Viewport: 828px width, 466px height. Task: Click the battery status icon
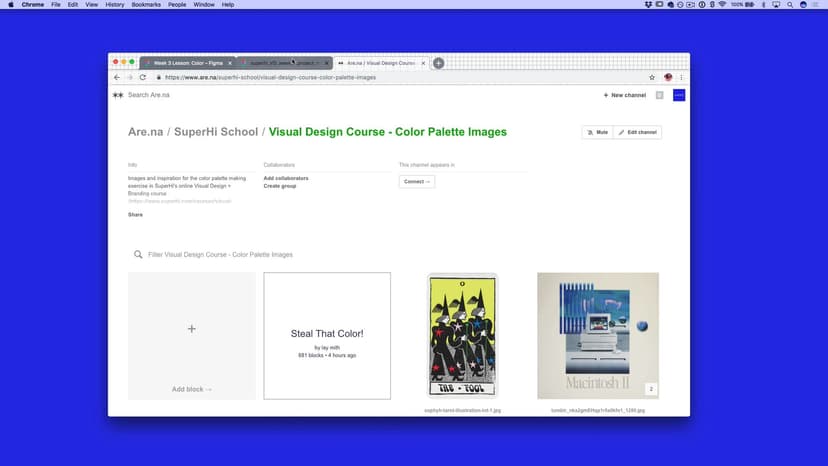click(x=749, y=4)
